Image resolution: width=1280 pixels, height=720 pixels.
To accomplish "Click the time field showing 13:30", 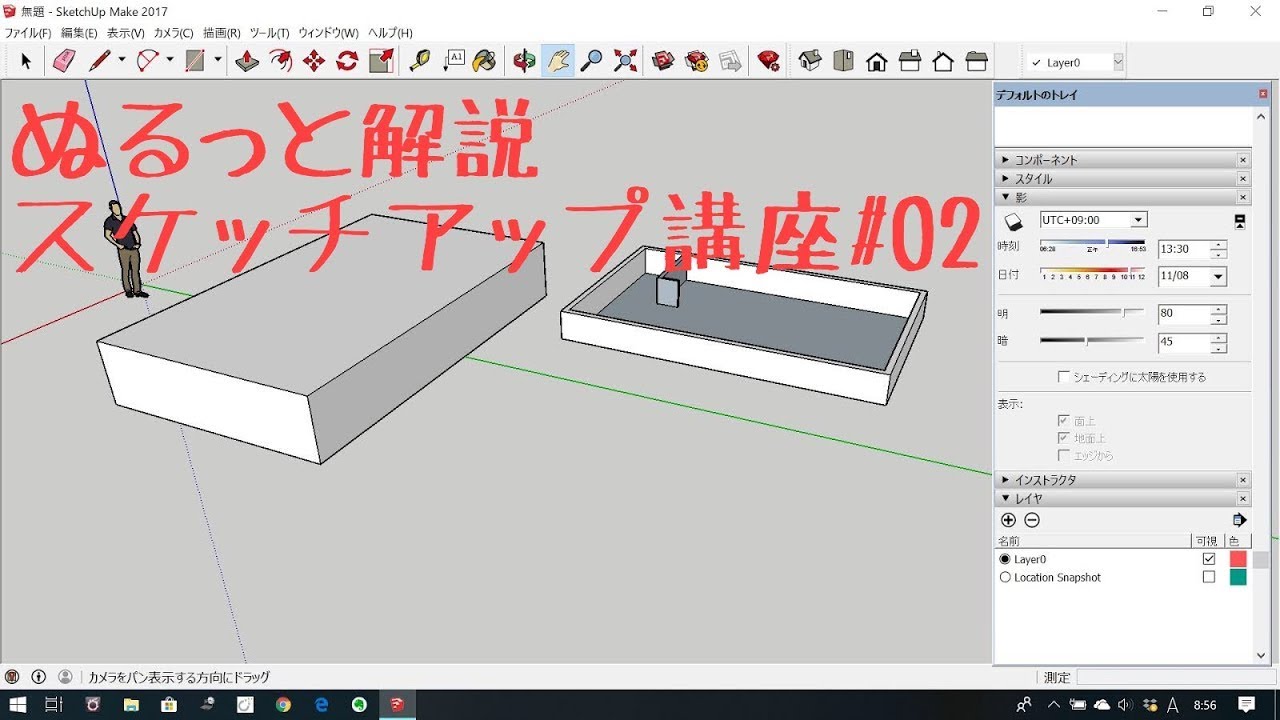I will coord(1183,249).
